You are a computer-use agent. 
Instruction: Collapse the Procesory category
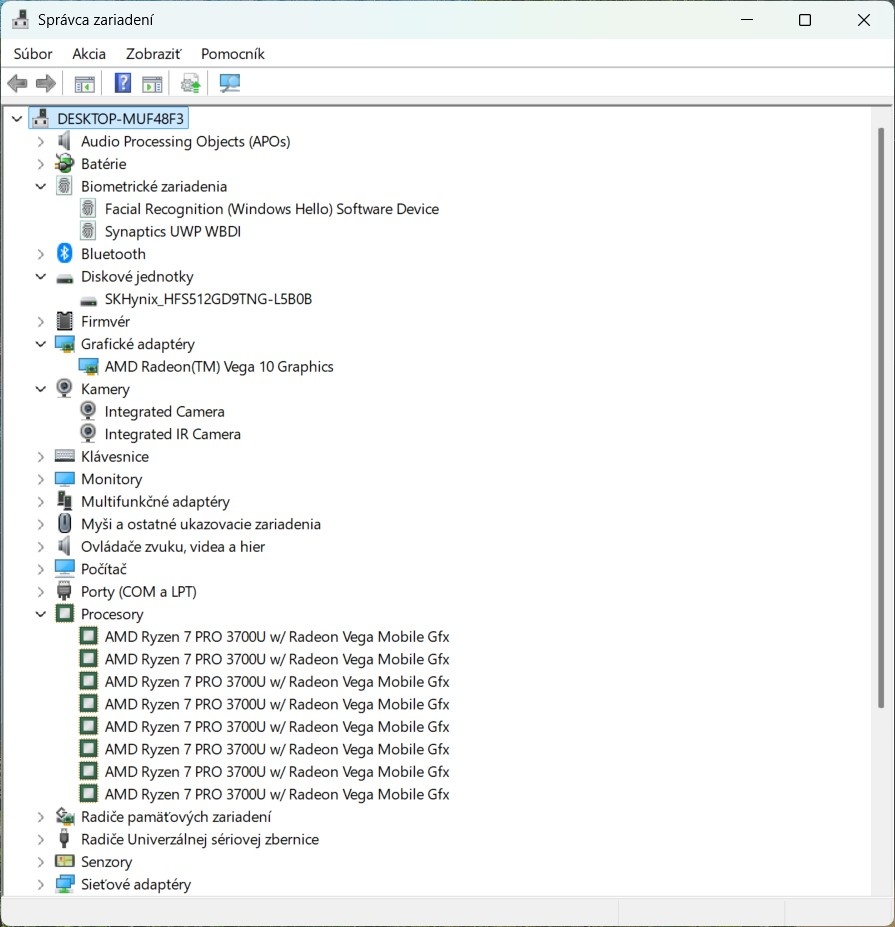[x=41, y=614]
